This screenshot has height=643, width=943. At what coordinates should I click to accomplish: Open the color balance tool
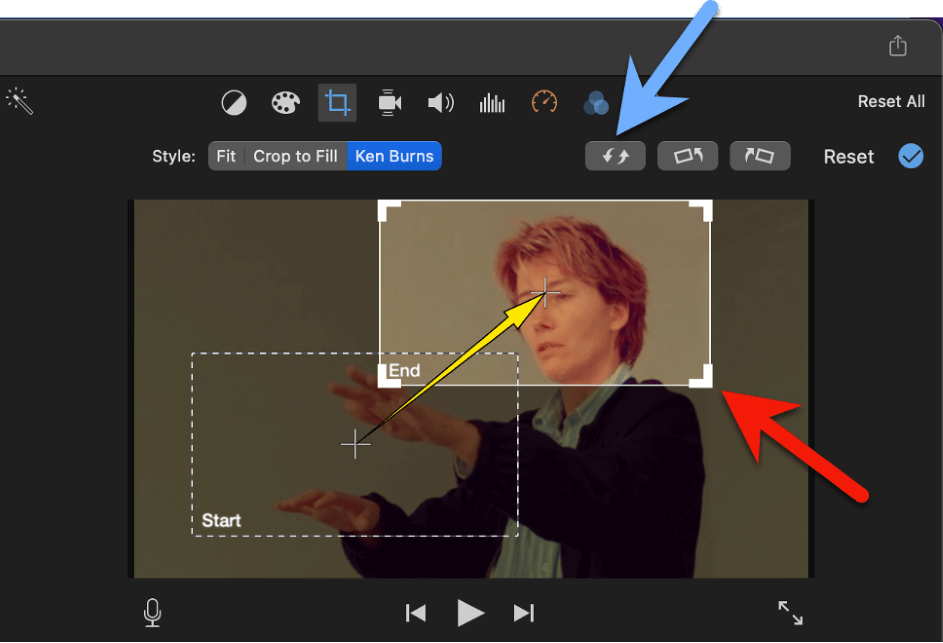234,103
